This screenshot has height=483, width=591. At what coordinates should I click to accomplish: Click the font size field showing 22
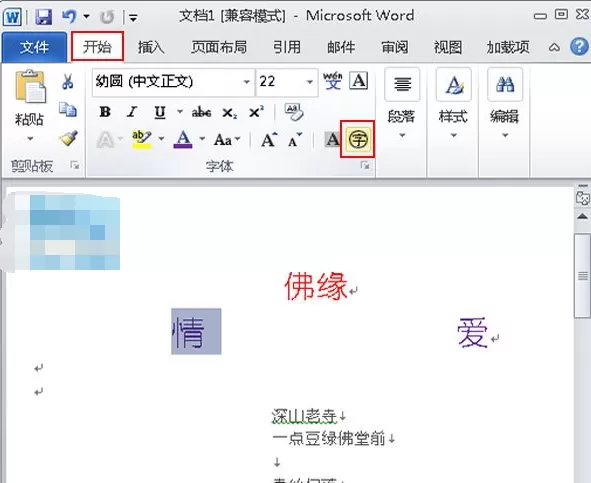pos(280,82)
